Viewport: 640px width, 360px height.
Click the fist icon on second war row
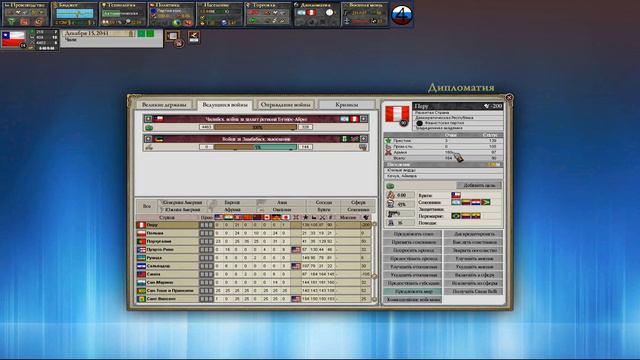tap(149, 147)
